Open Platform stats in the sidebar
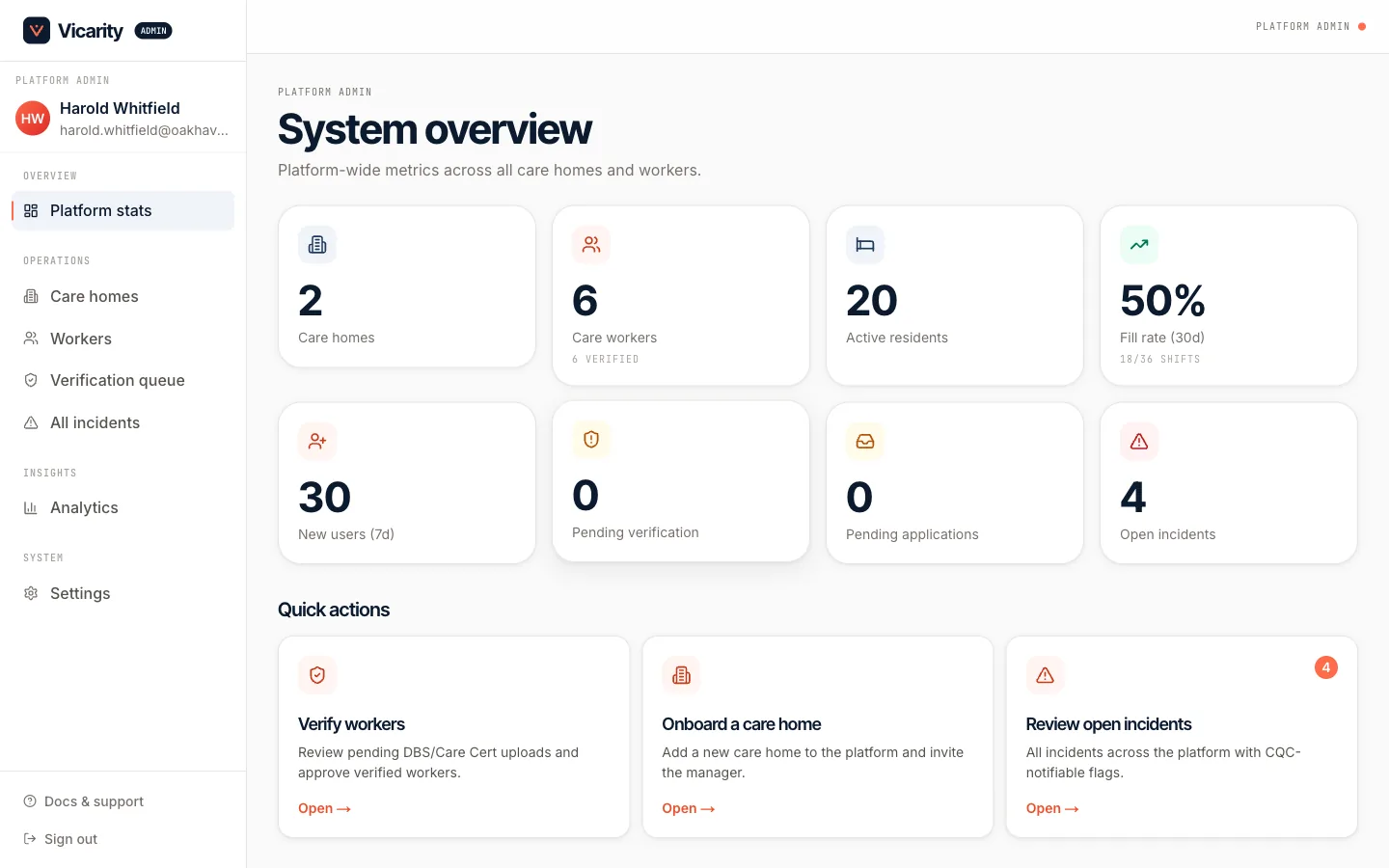The image size is (1389, 868). point(123,210)
